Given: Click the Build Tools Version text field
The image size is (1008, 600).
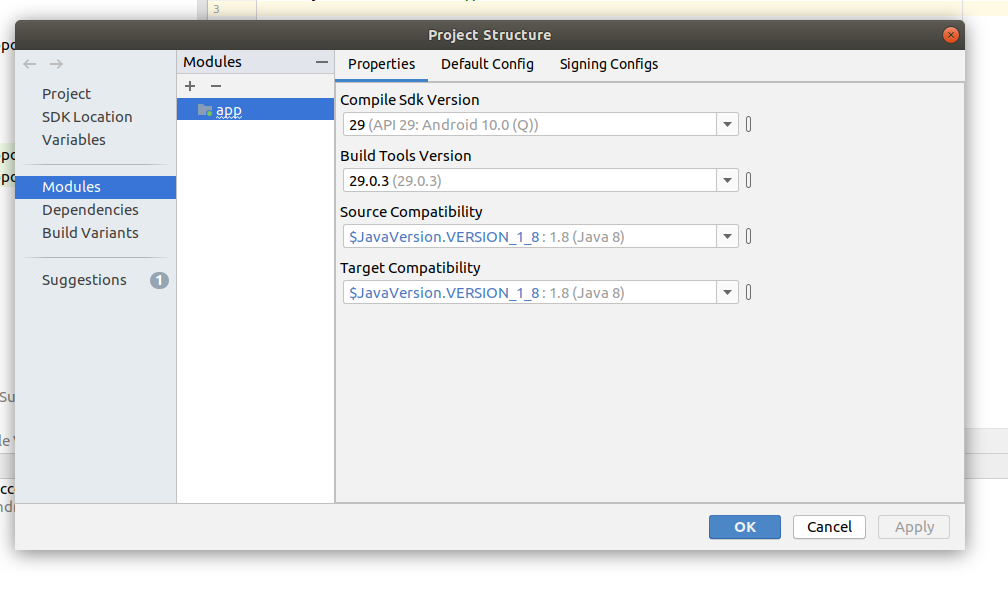Looking at the screenshot, I should coord(530,180).
